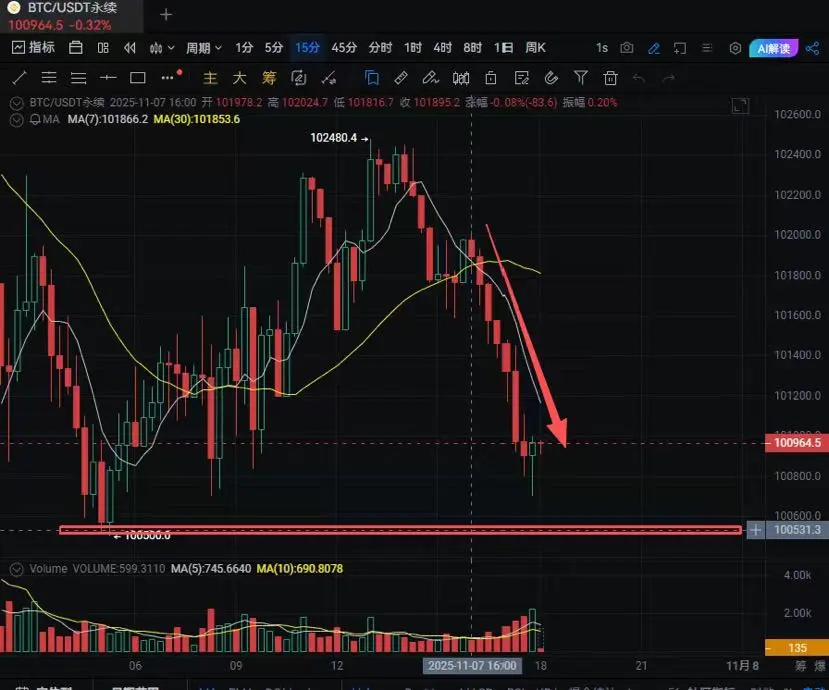Click the 大 indicator button

pos(239,78)
